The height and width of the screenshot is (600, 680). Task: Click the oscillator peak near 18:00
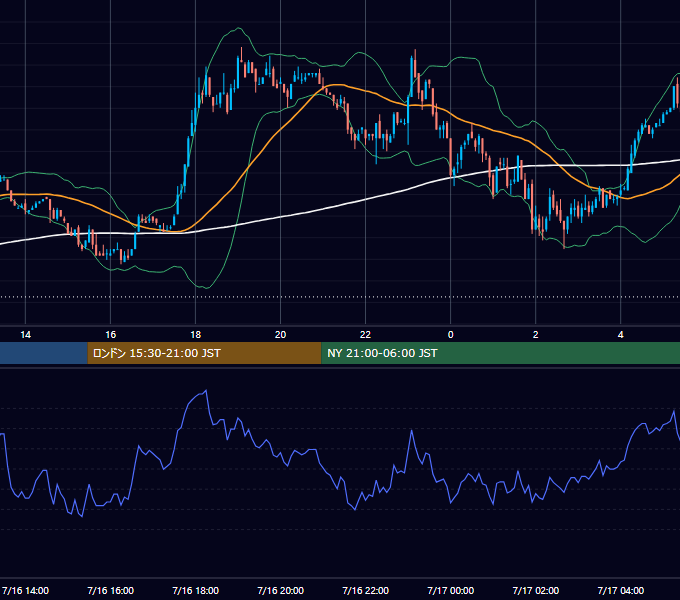click(206, 391)
